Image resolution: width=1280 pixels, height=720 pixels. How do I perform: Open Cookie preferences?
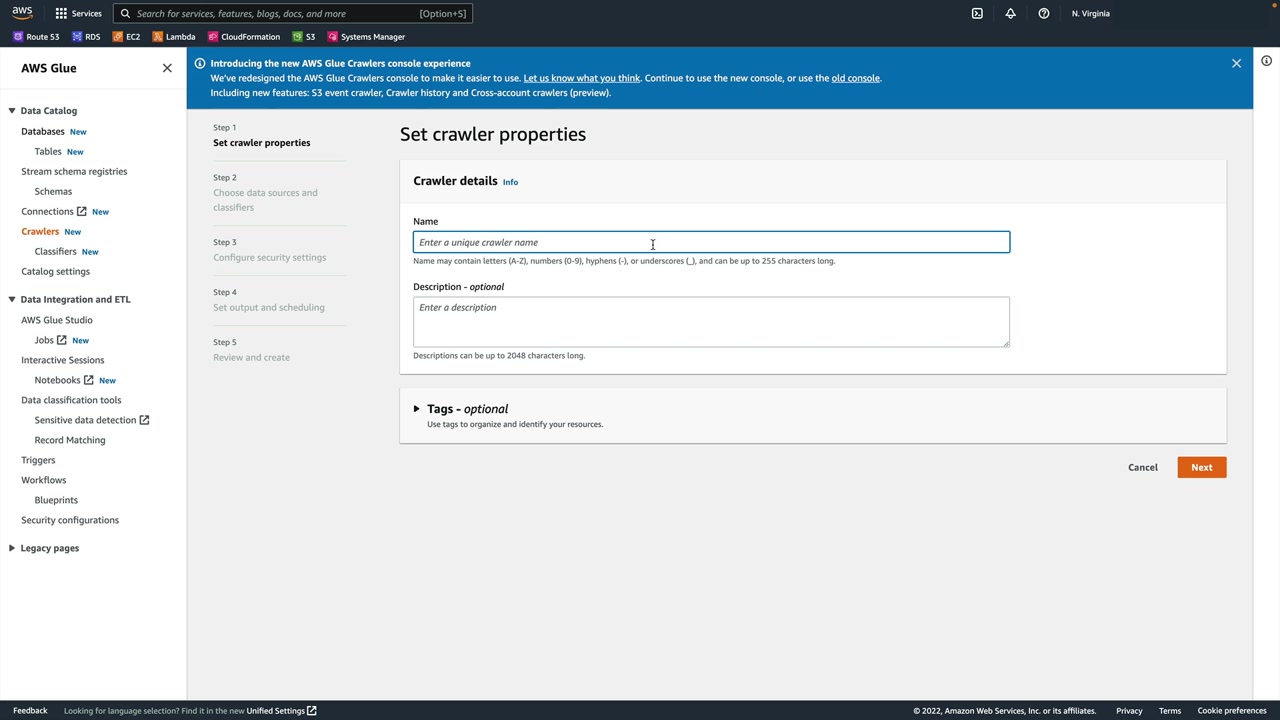click(x=1232, y=711)
